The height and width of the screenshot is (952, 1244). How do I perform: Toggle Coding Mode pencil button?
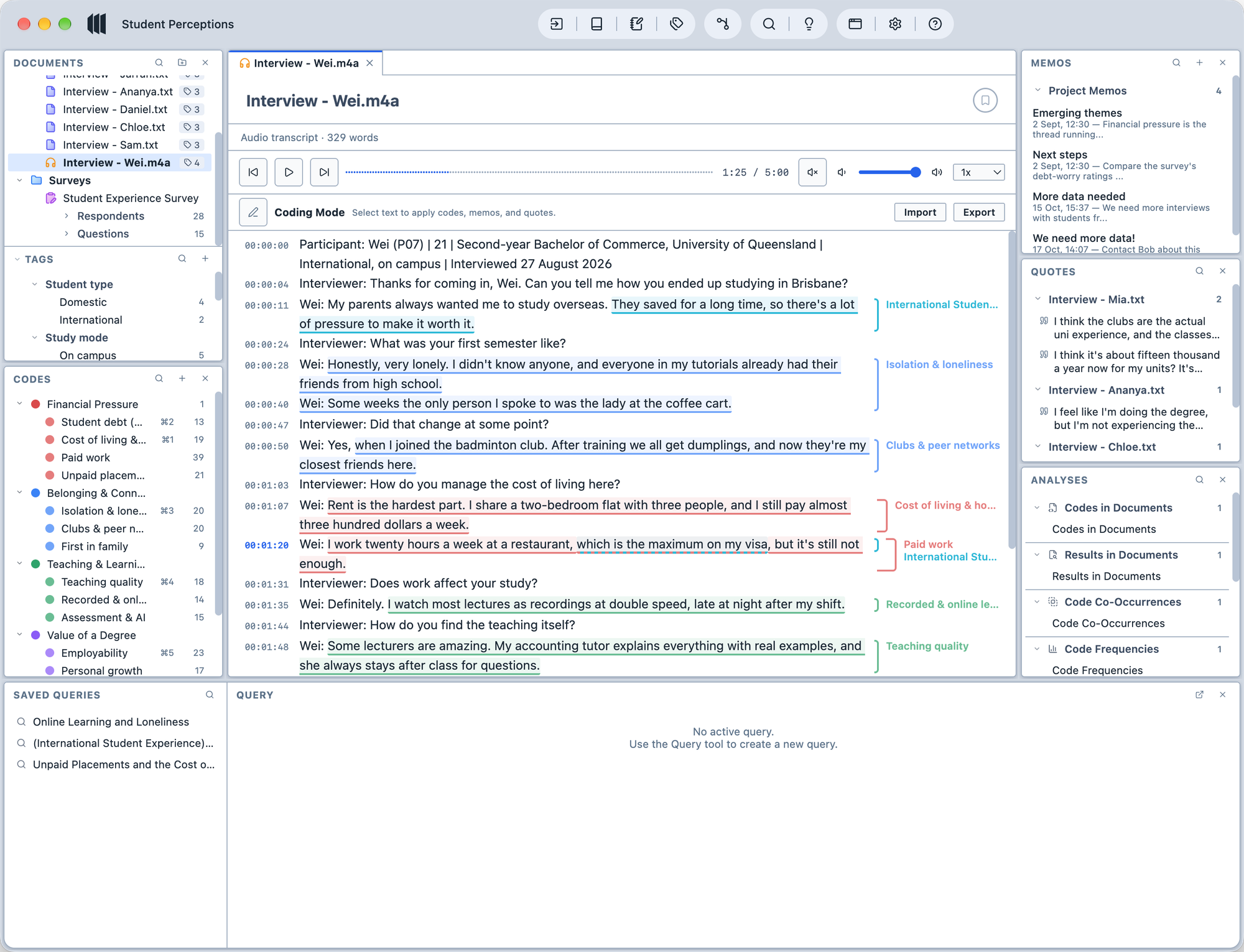pos(253,213)
